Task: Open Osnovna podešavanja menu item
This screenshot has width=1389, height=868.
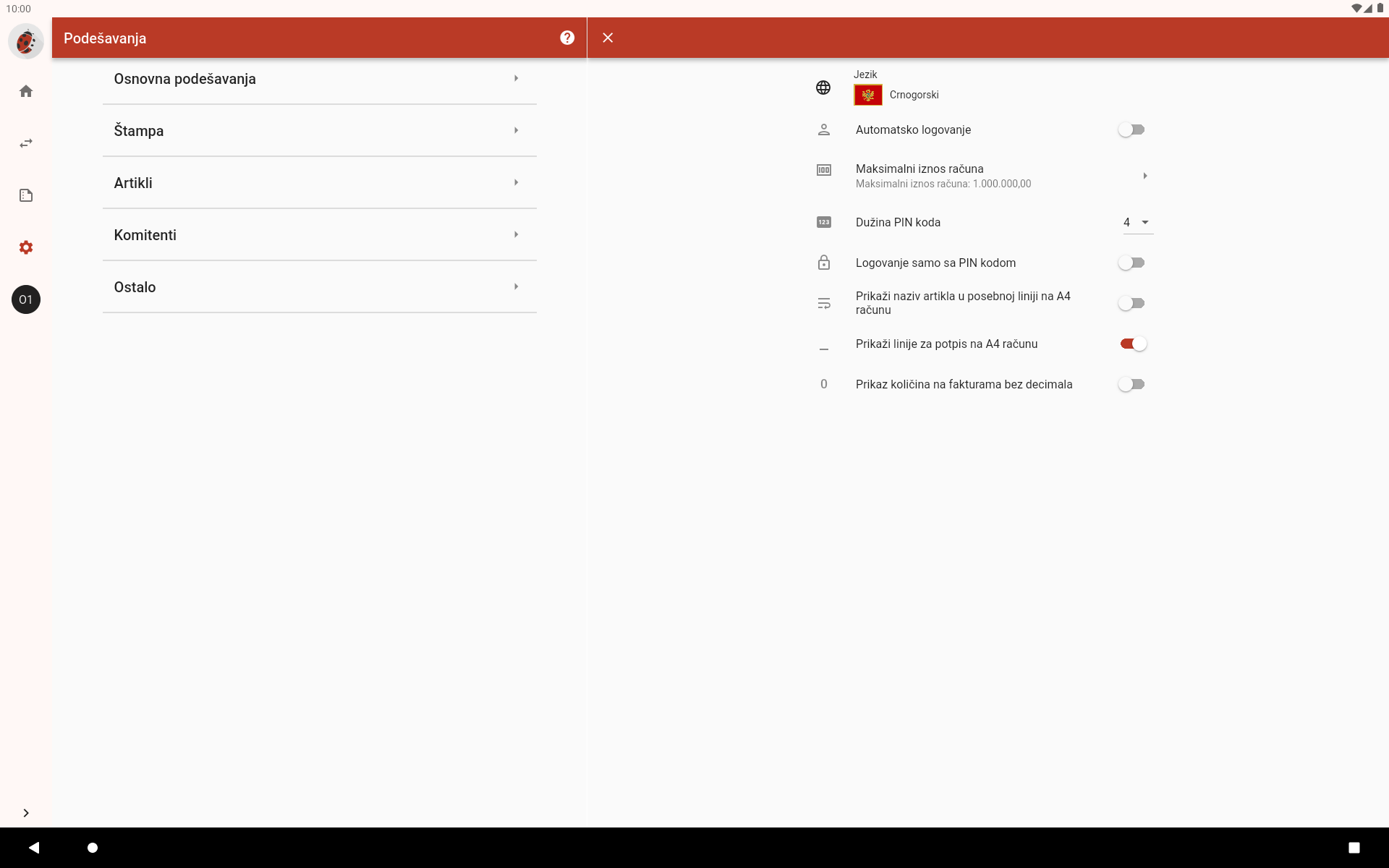Action: coord(319,79)
